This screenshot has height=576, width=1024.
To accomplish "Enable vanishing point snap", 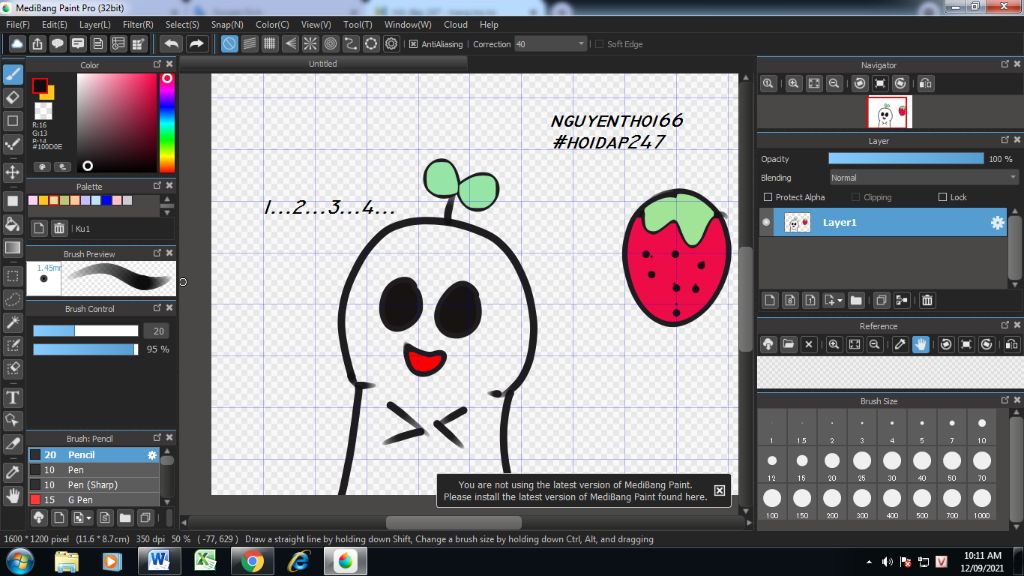I will [x=290, y=44].
